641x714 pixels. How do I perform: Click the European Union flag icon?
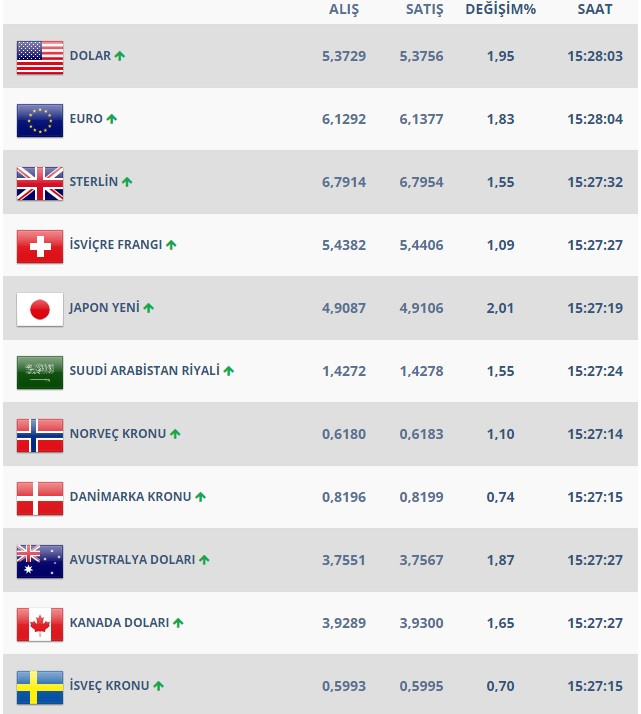pyautogui.click(x=40, y=120)
